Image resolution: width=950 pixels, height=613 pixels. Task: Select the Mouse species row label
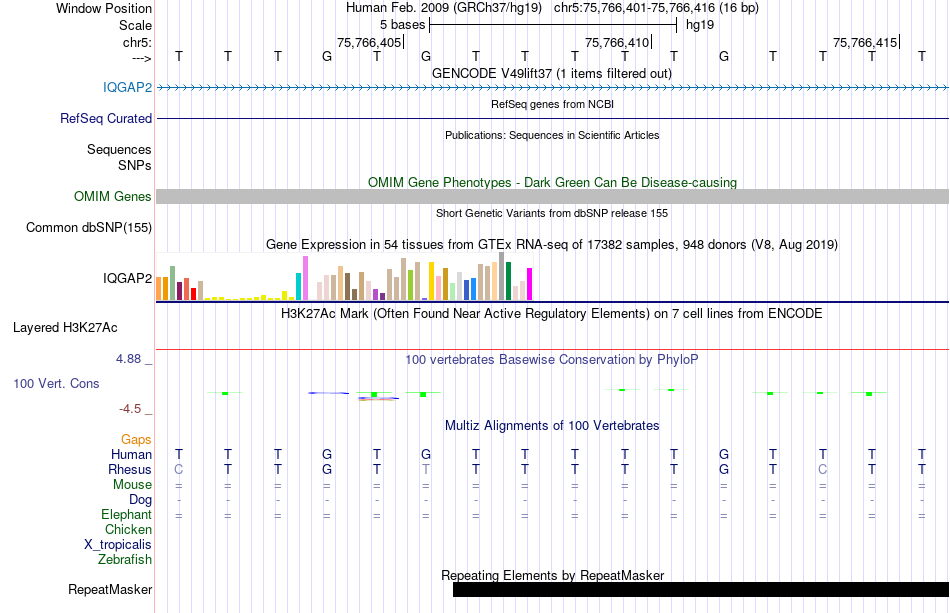[132, 485]
